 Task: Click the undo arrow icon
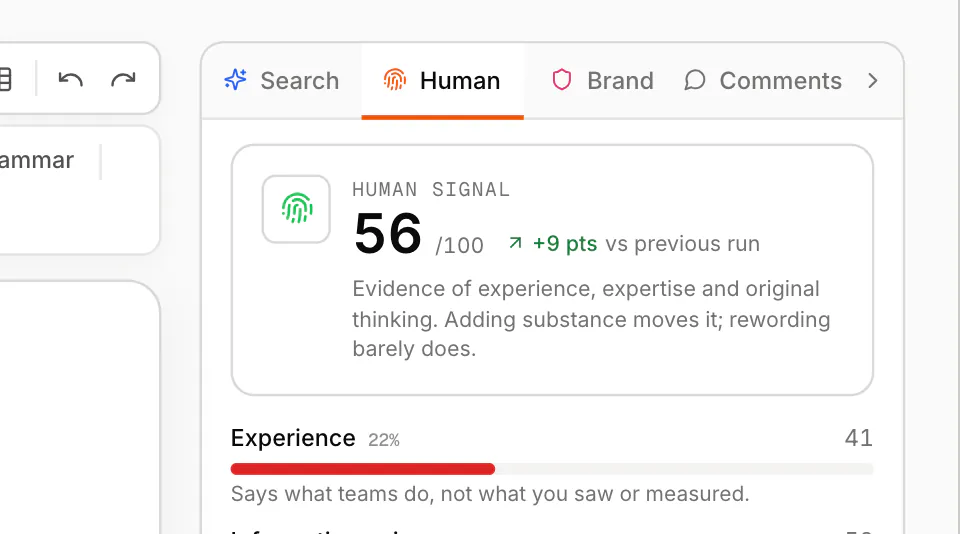(70, 79)
